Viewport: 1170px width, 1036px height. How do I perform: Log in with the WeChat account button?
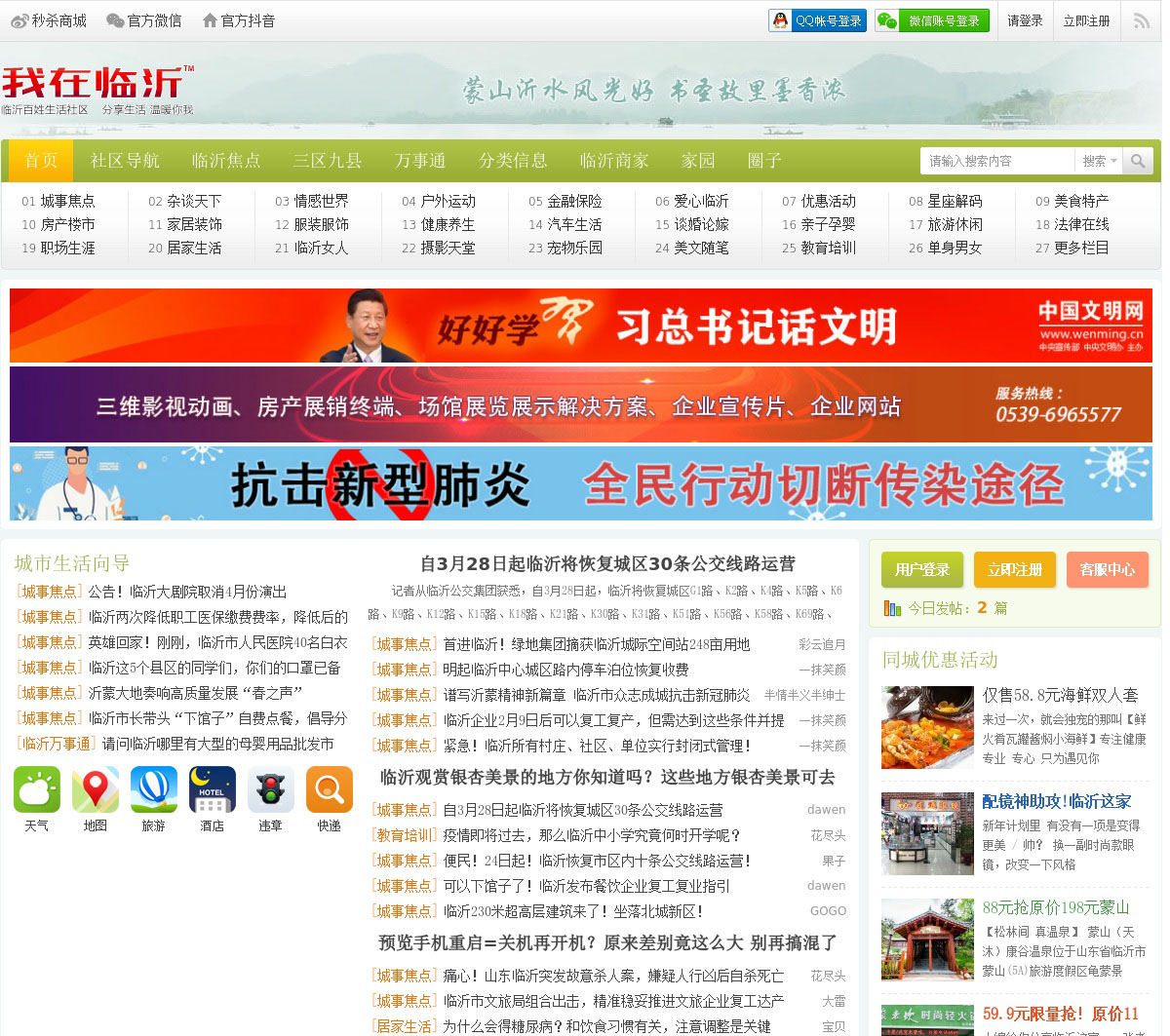[x=932, y=20]
